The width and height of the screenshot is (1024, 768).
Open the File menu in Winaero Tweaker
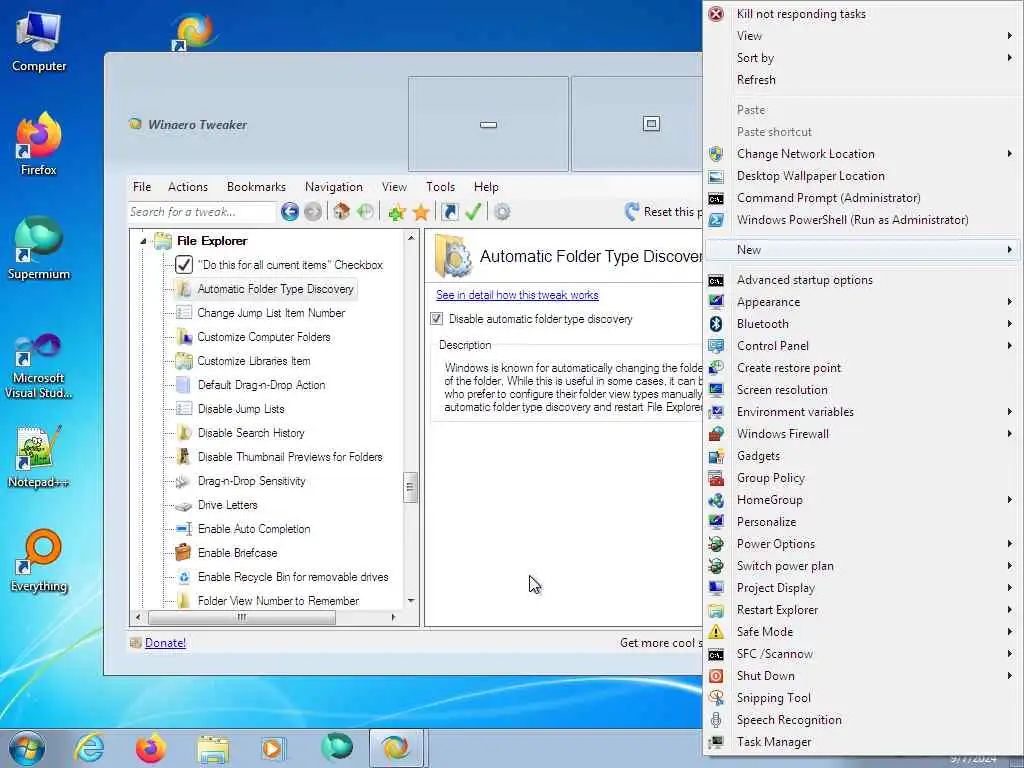tap(142, 187)
